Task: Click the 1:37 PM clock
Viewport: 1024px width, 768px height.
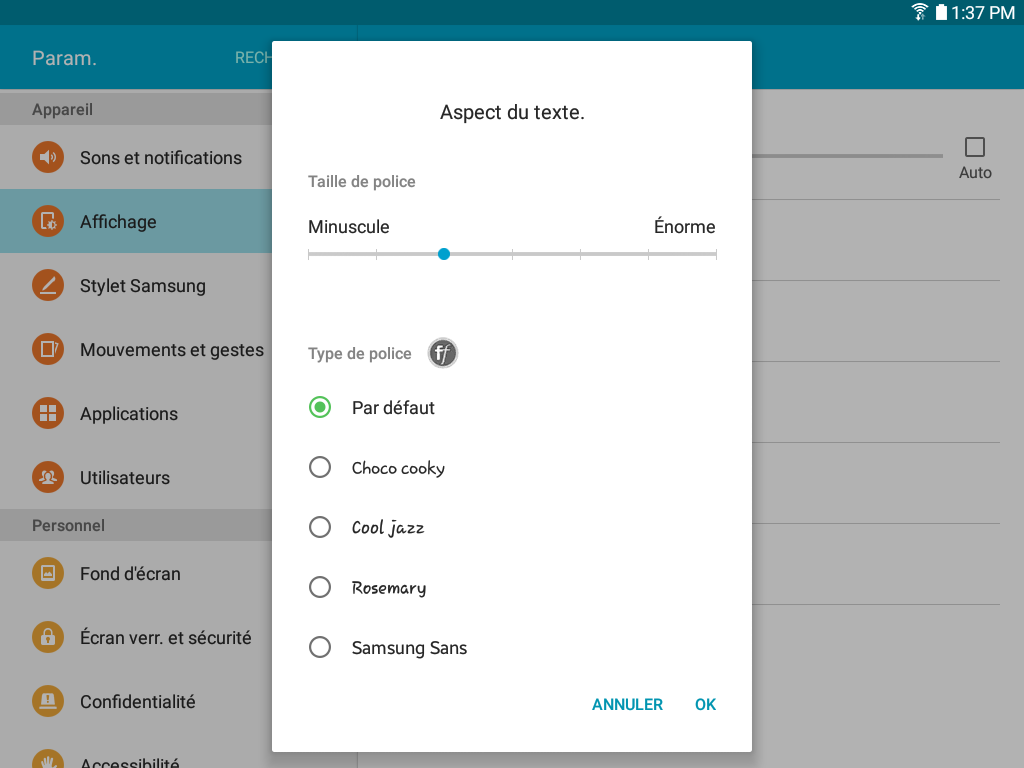Action: [x=982, y=12]
